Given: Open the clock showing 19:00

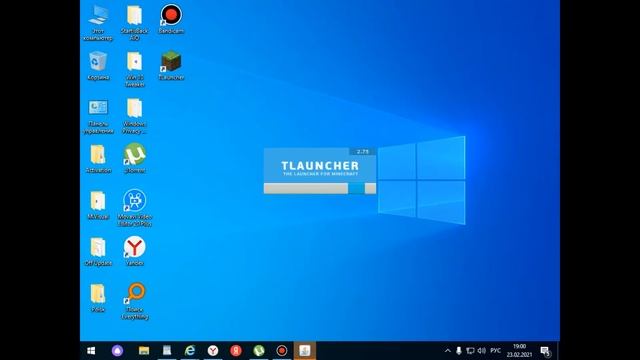Looking at the screenshot, I should tap(519, 351).
